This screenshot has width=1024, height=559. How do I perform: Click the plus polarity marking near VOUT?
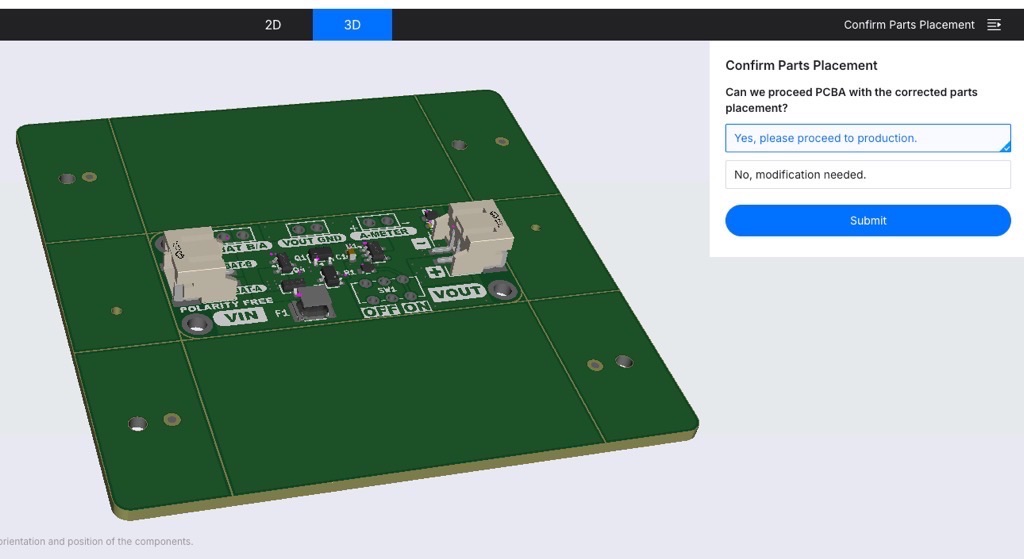(x=435, y=272)
